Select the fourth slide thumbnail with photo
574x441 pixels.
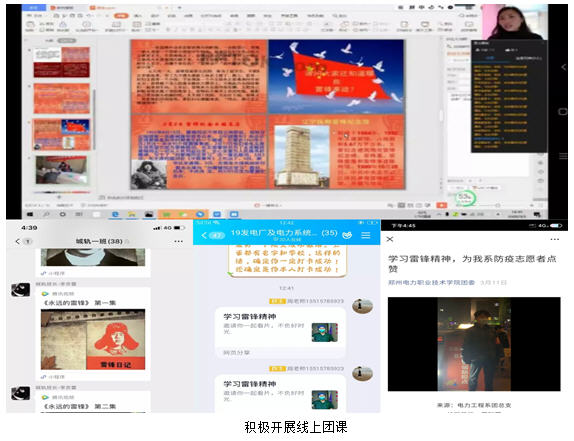pyautogui.click(x=62, y=170)
